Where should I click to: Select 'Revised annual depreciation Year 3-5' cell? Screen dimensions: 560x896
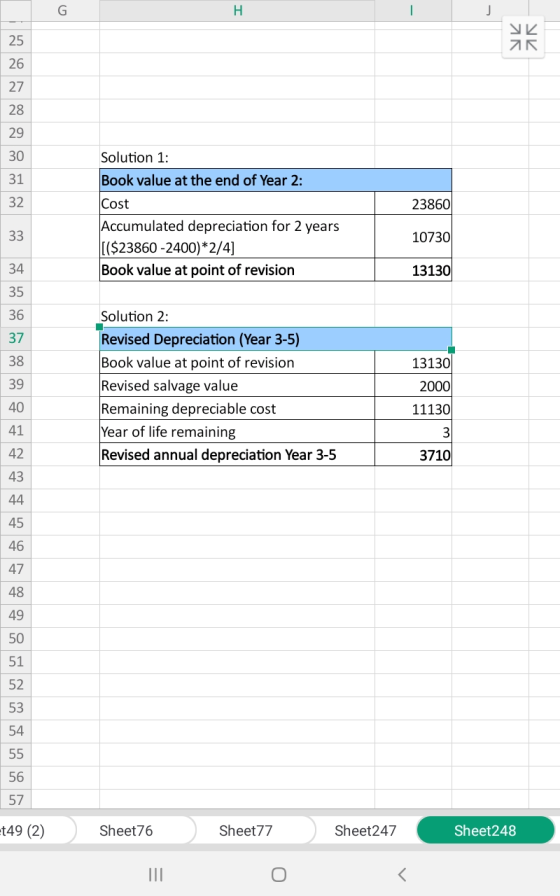click(237, 454)
